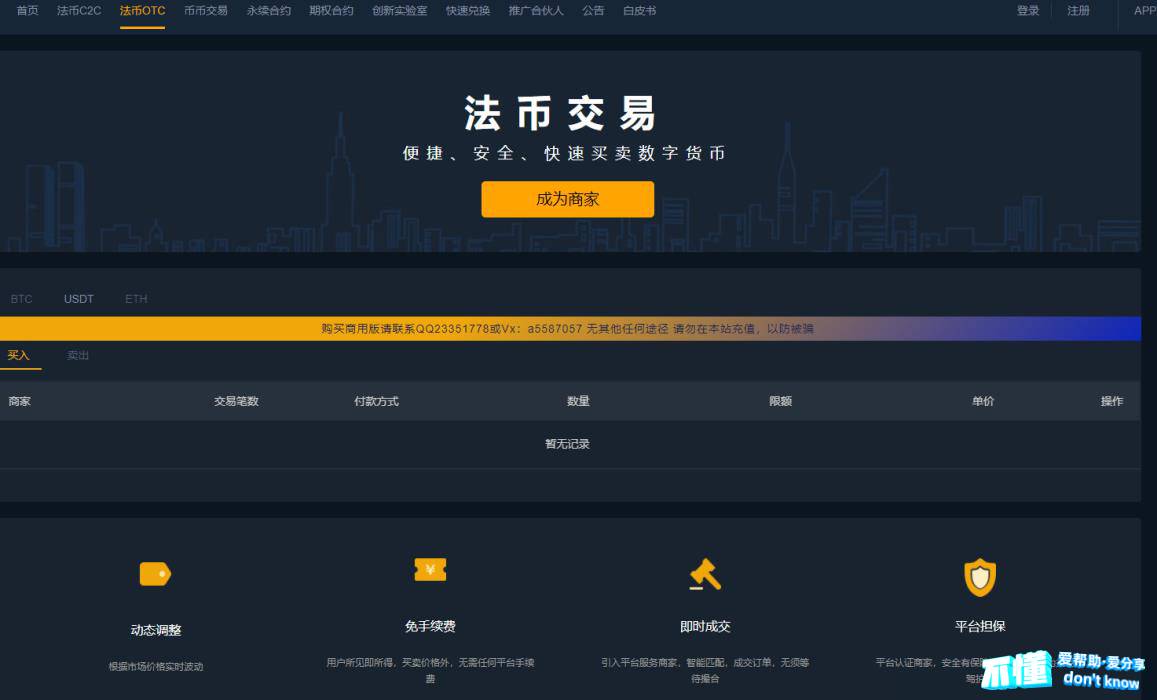Go to 快速兑换

coord(468,10)
